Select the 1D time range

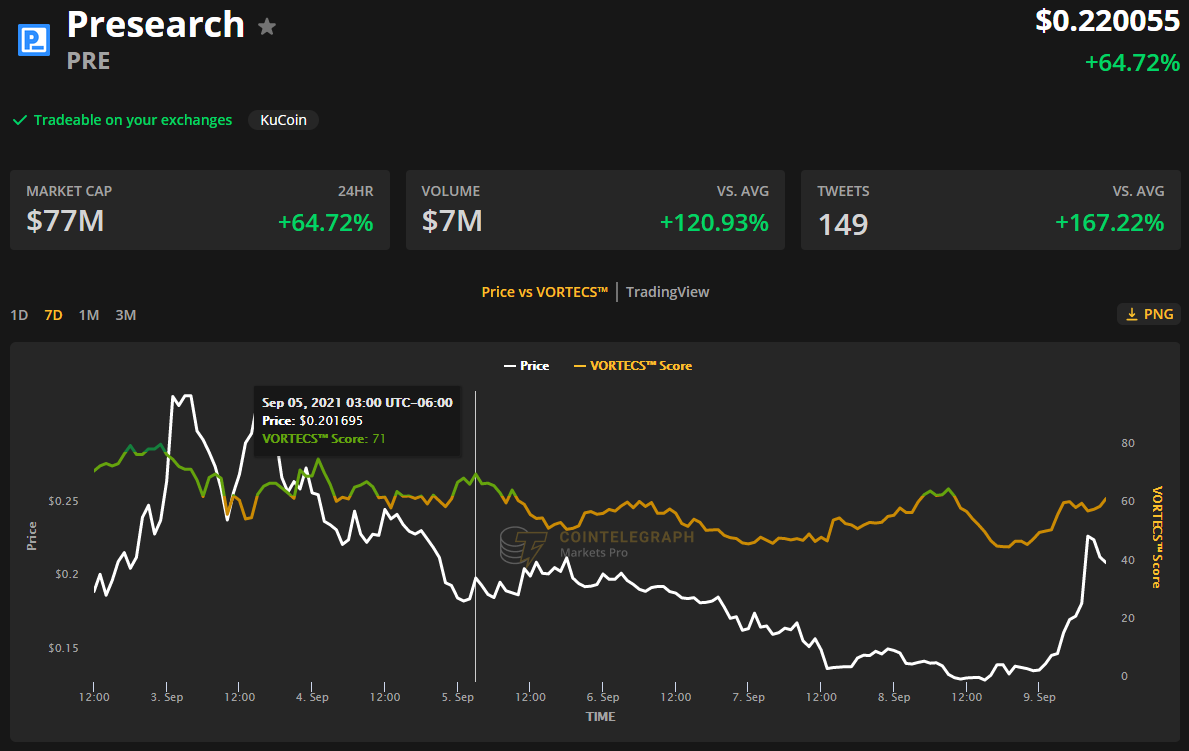tap(19, 315)
